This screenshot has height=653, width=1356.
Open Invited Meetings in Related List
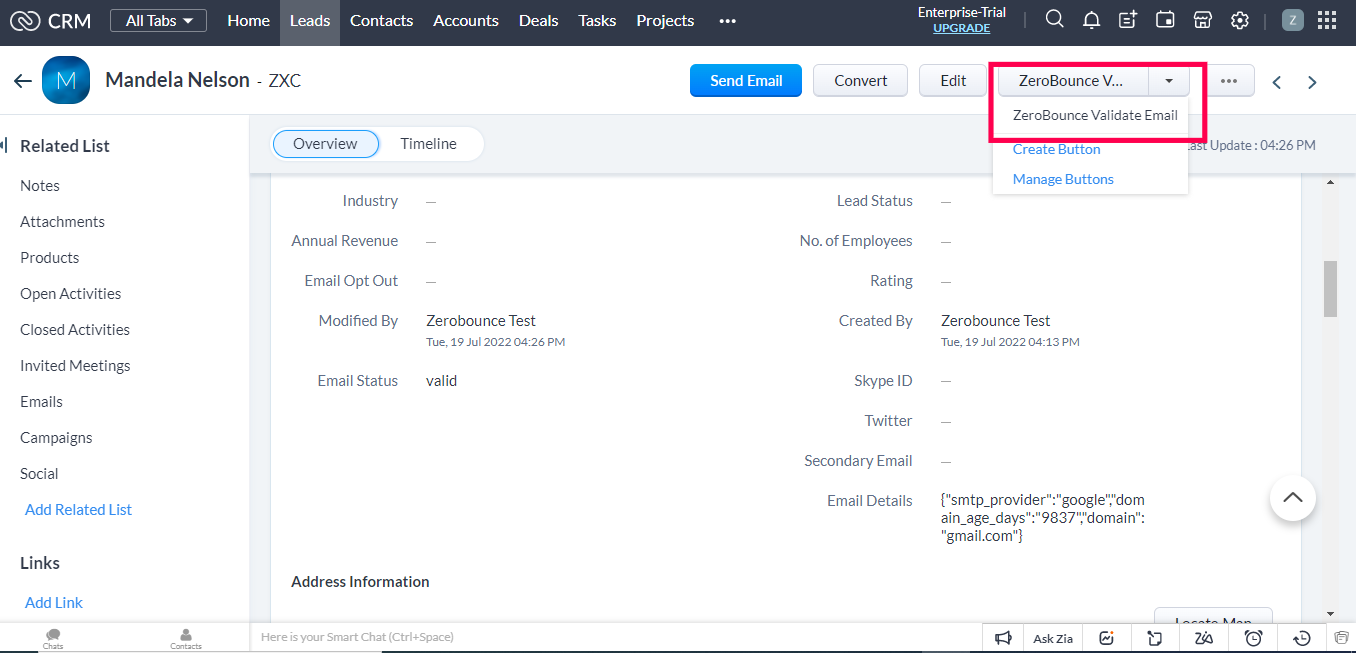(x=75, y=366)
